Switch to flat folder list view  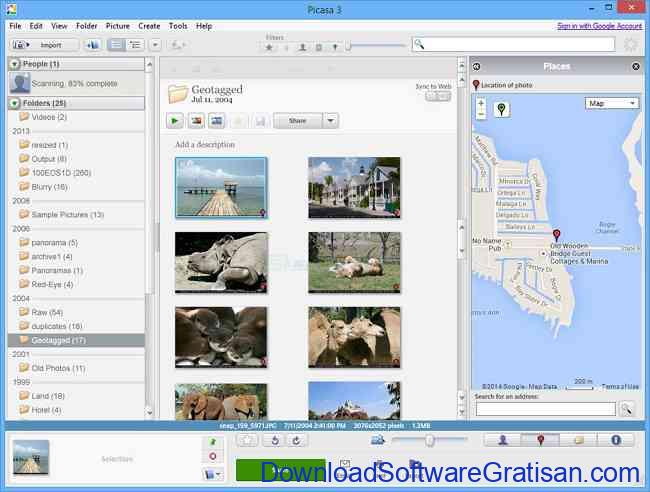116,44
